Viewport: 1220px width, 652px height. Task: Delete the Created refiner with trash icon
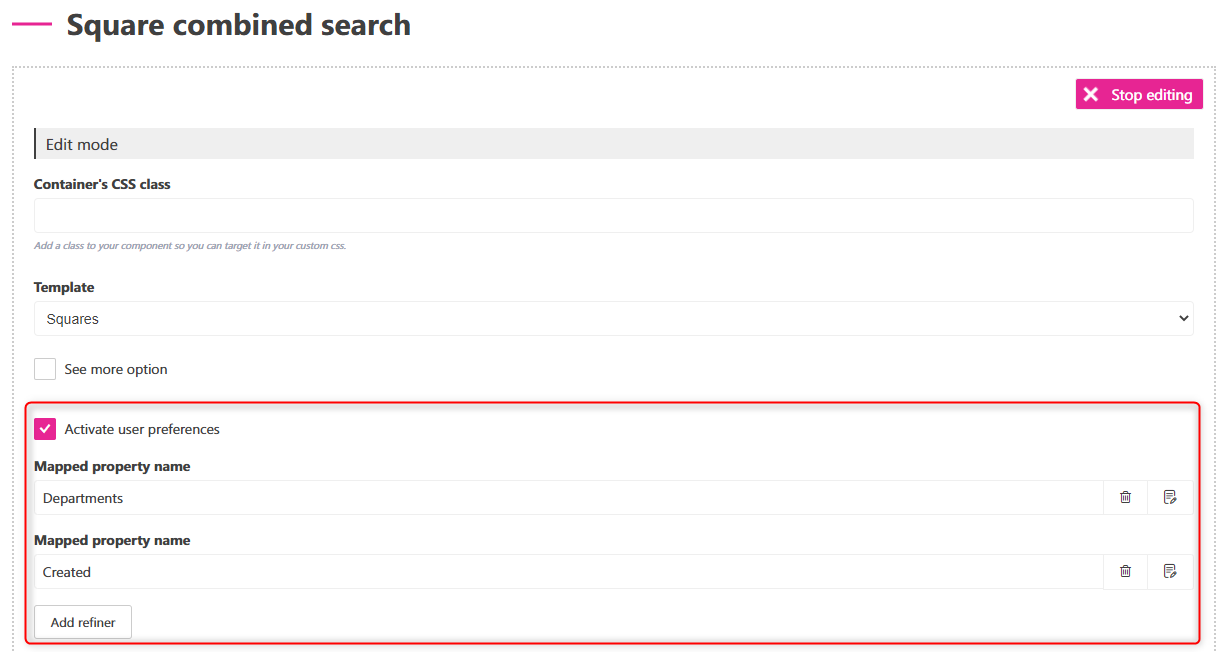pos(1125,571)
